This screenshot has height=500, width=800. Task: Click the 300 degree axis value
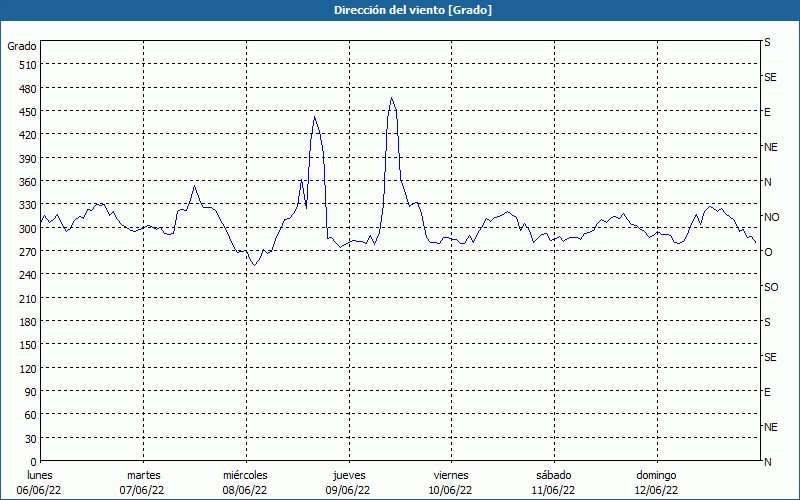pos(28,229)
